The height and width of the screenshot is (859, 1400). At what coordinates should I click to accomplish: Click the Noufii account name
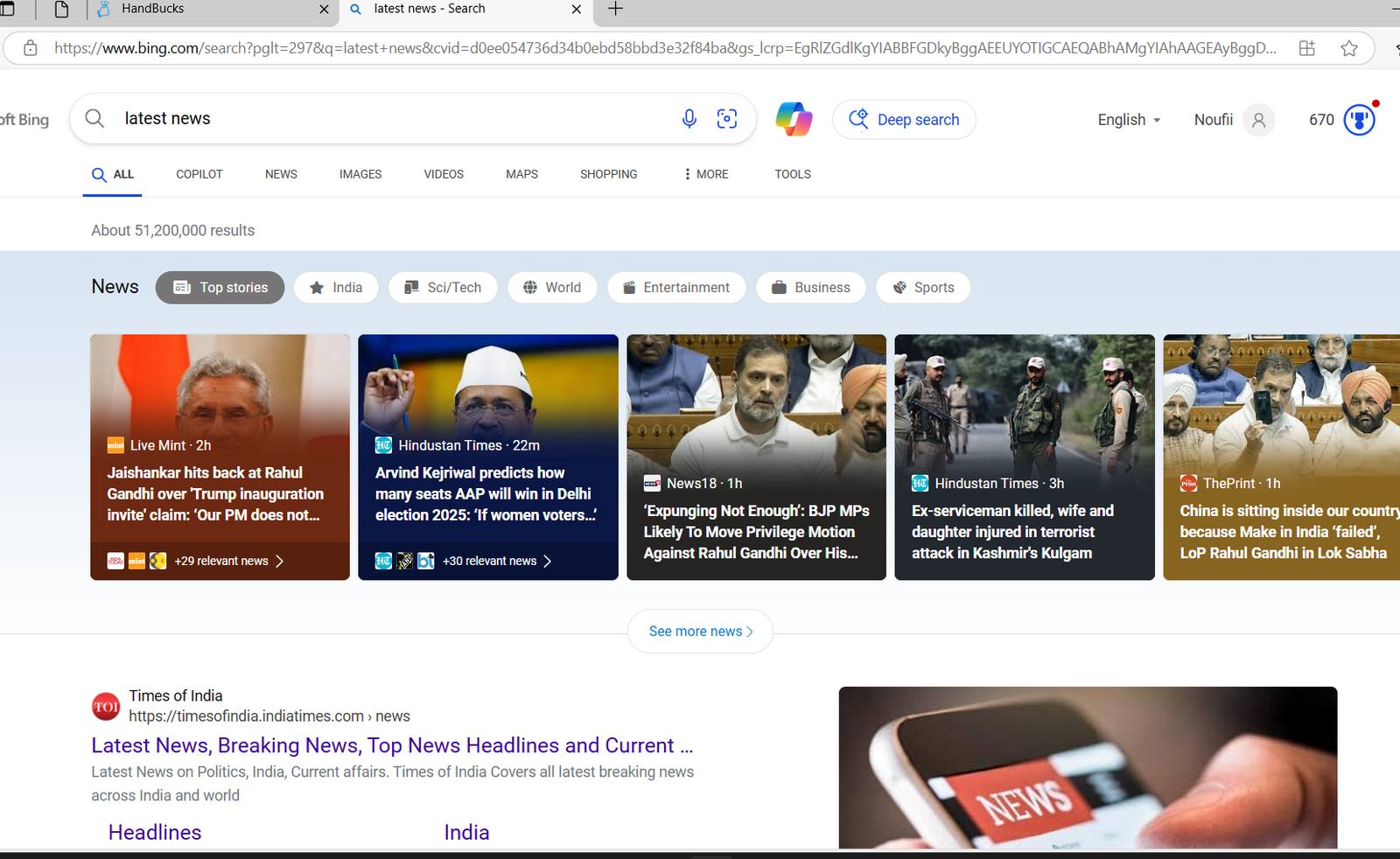[x=1213, y=120]
